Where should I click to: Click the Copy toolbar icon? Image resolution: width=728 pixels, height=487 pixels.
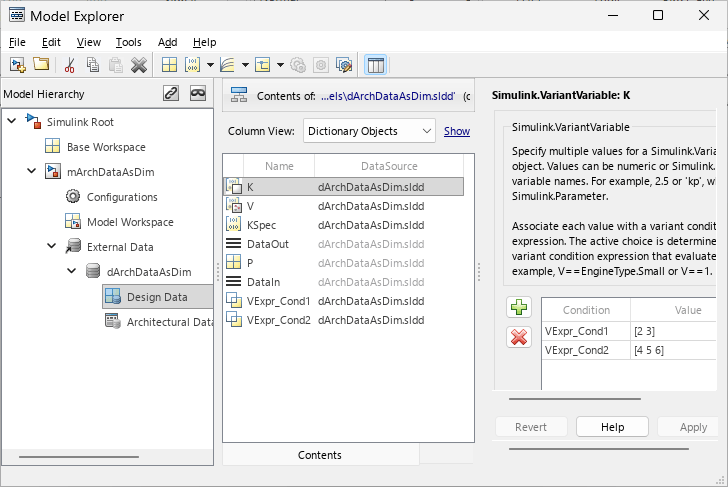[x=93, y=65]
